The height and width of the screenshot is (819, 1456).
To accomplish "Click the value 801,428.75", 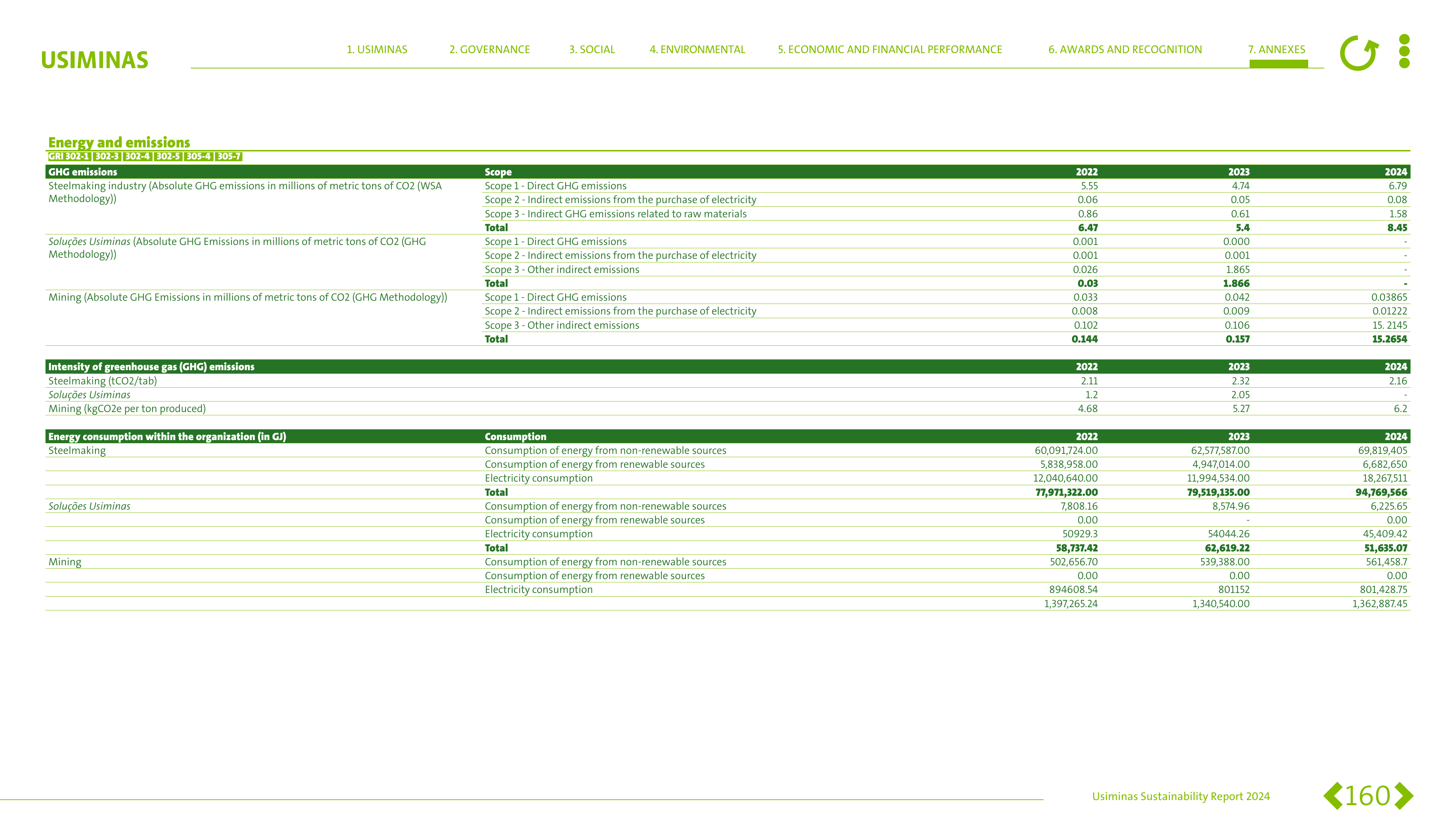I will coord(1383,590).
